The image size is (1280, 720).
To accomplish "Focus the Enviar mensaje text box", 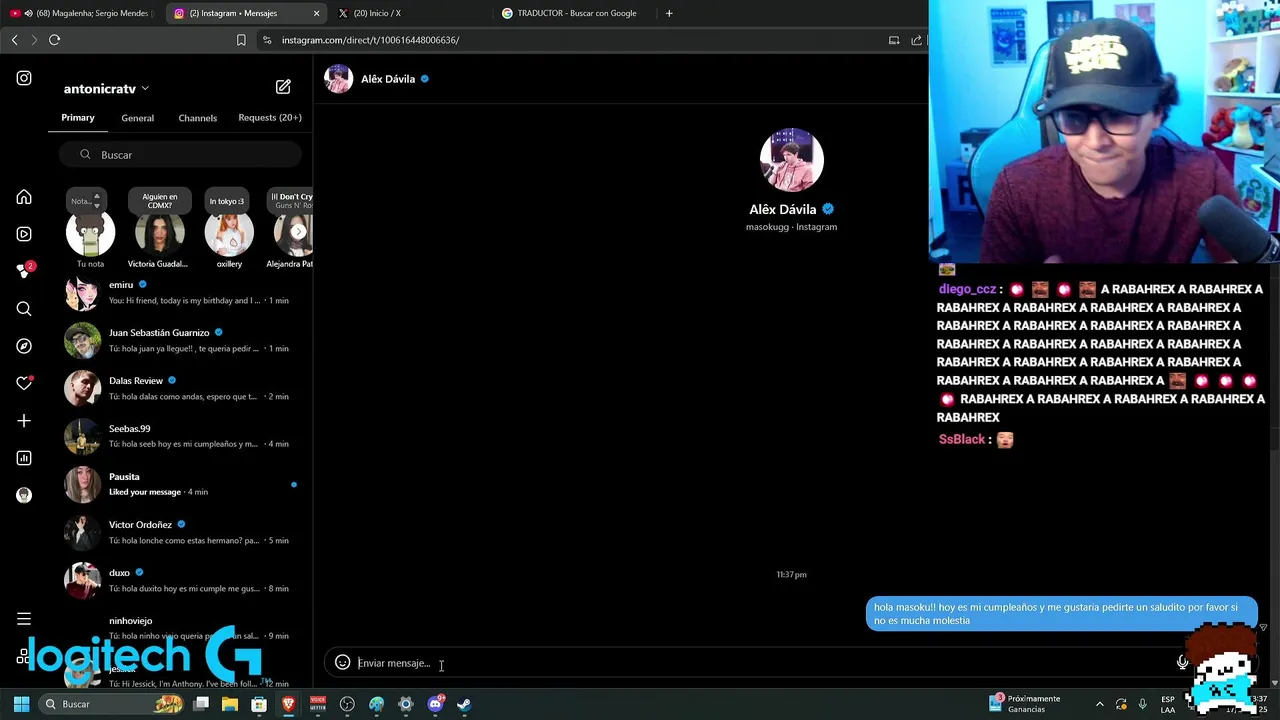I will click(x=760, y=663).
